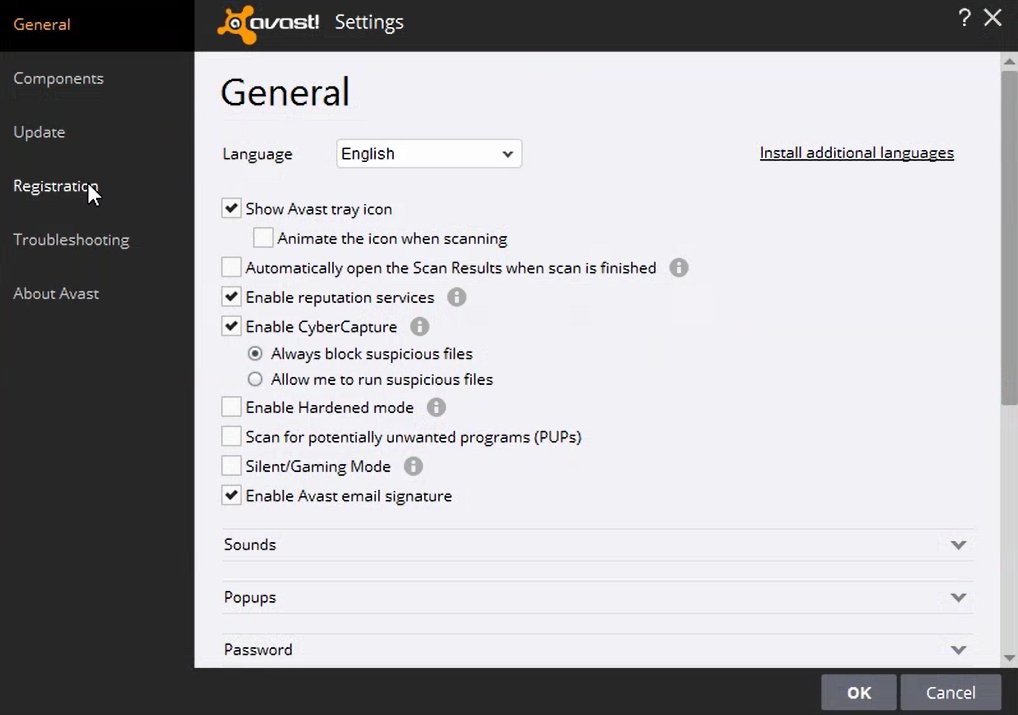1018x715 pixels.
Task: Check Scan for potentially unwanted programs
Action: click(232, 437)
